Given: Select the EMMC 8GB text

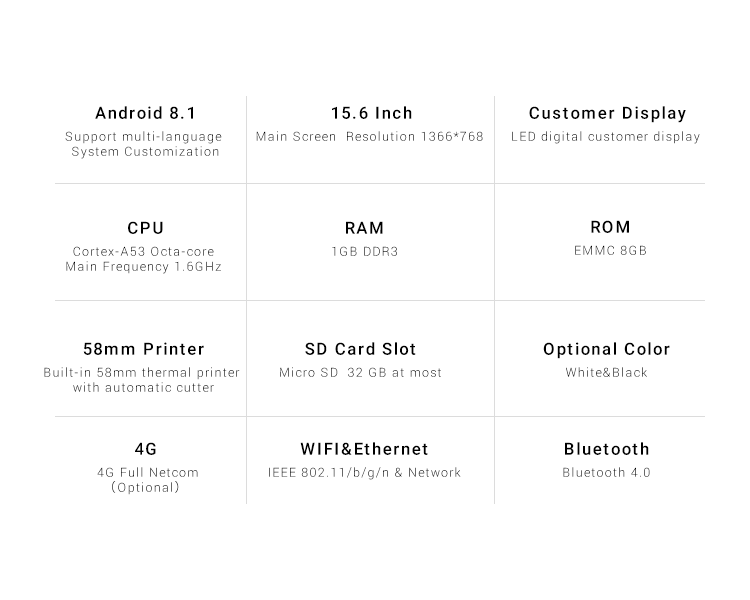Looking at the screenshot, I should coord(610,251).
